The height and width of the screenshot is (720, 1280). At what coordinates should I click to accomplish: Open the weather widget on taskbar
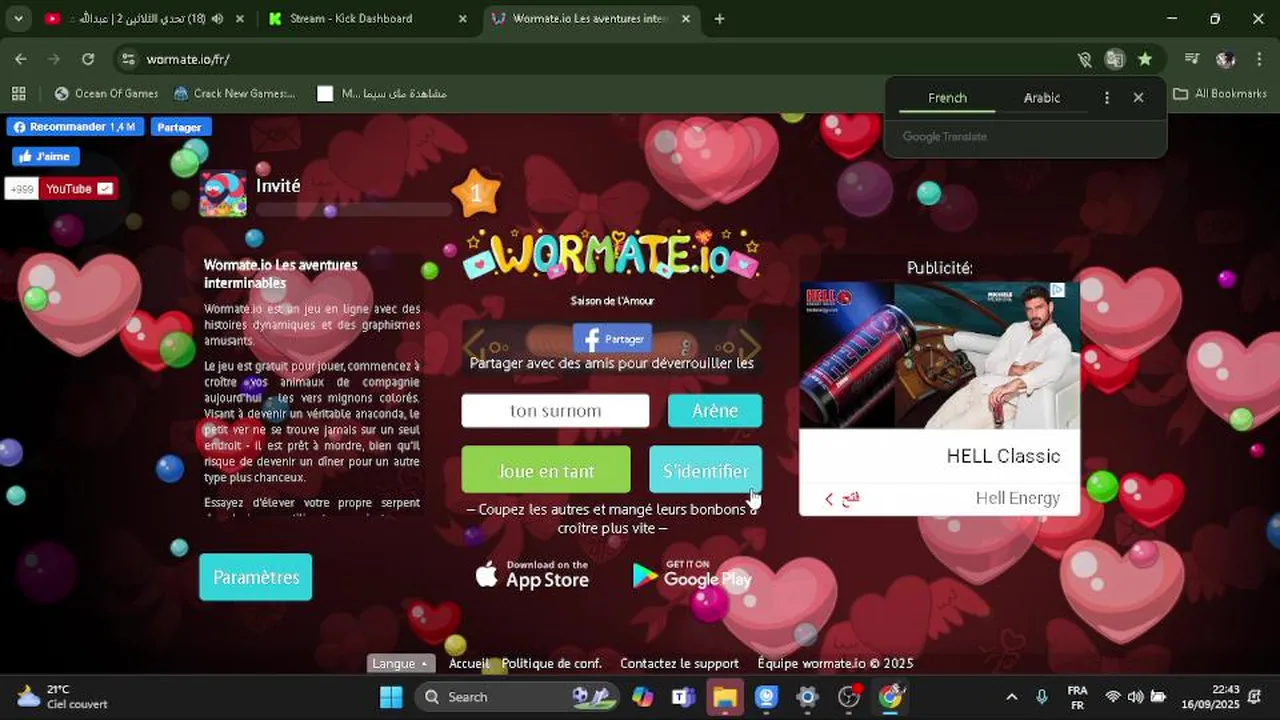pyautogui.click(x=62, y=697)
